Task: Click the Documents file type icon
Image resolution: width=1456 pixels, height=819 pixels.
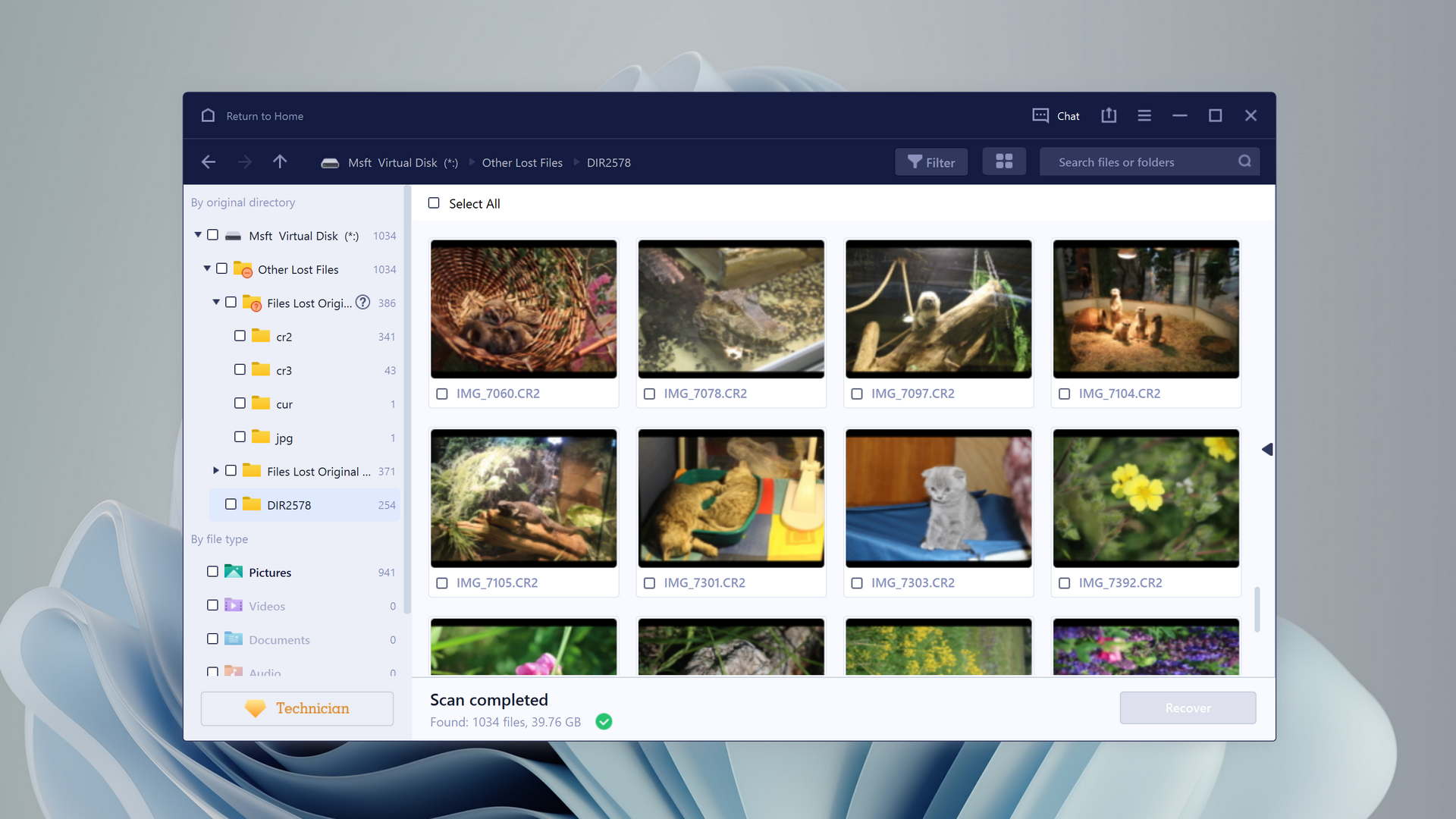Action: click(x=234, y=639)
